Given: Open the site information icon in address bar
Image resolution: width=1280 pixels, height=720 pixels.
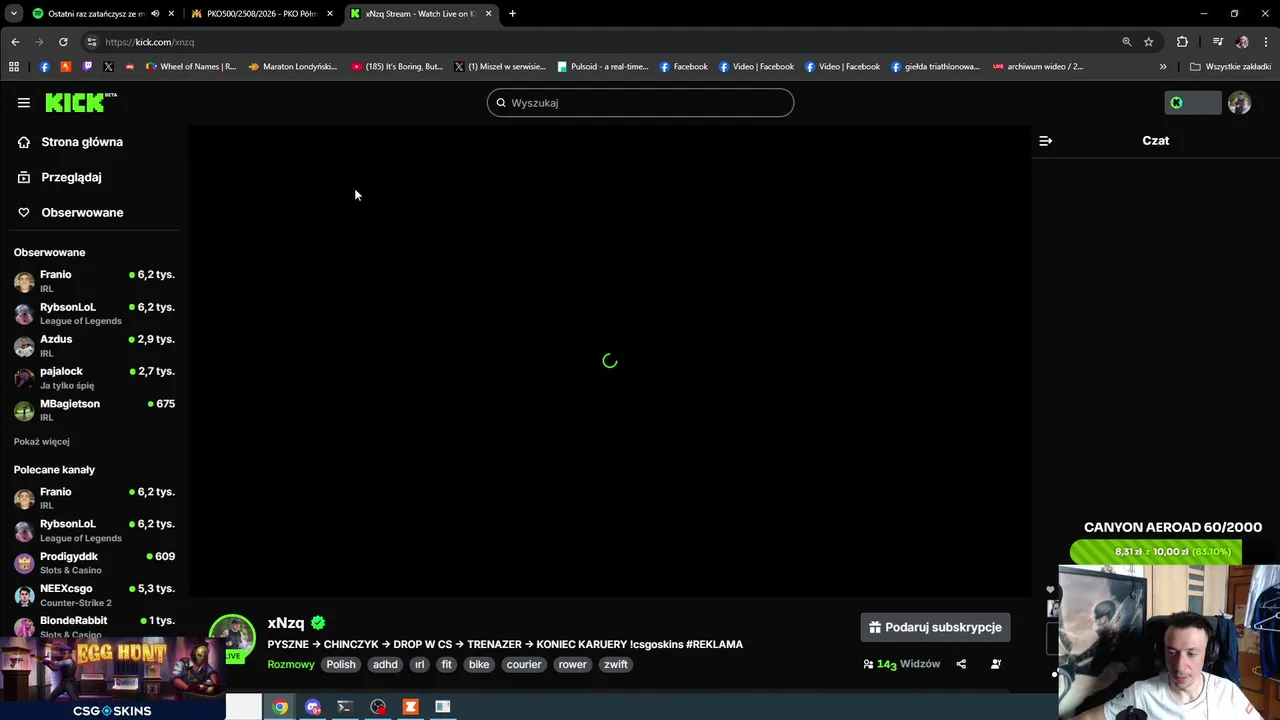Looking at the screenshot, I should point(91,42).
